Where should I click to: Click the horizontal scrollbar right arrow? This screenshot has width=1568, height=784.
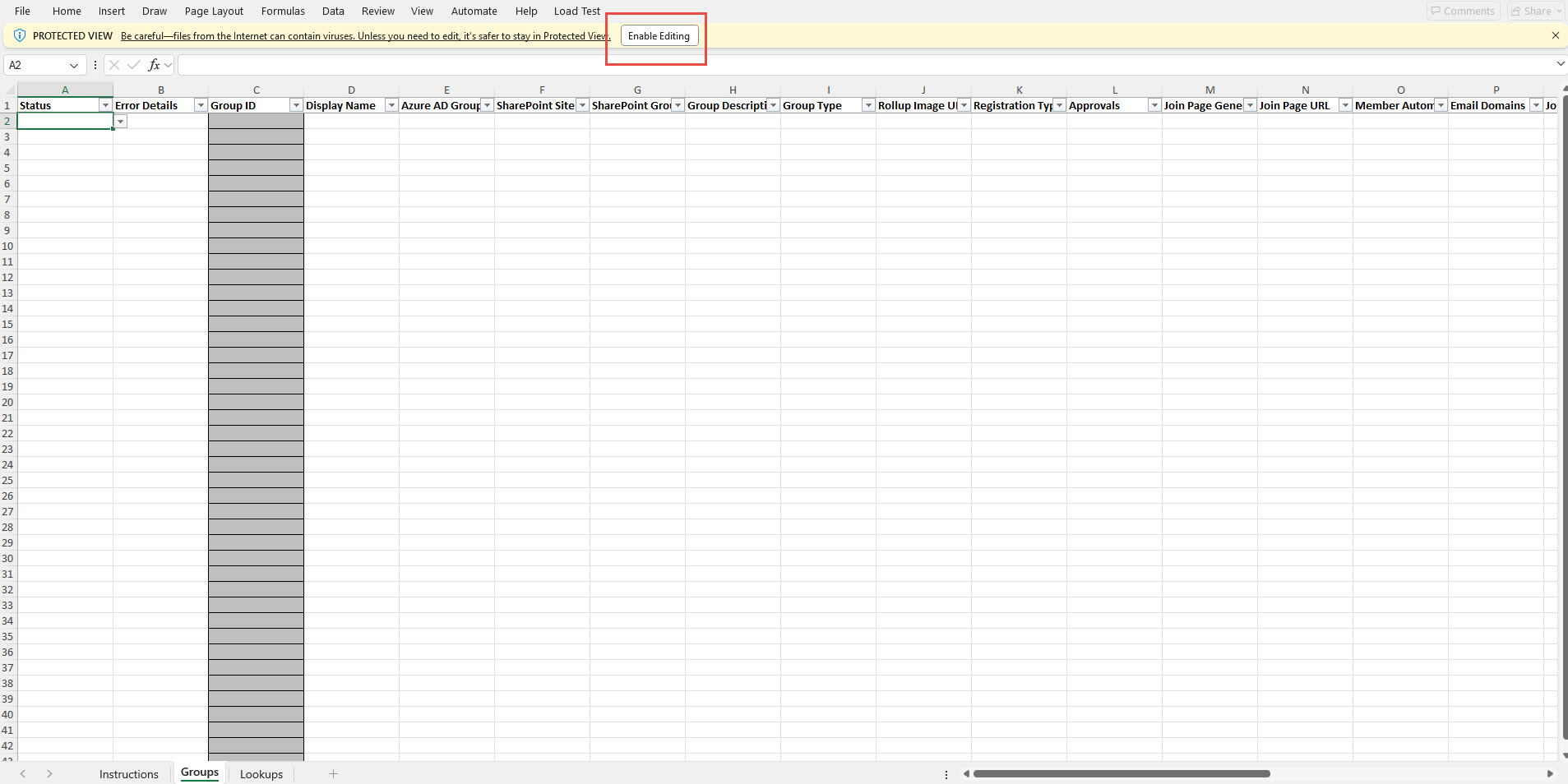(x=1550, y=773)
